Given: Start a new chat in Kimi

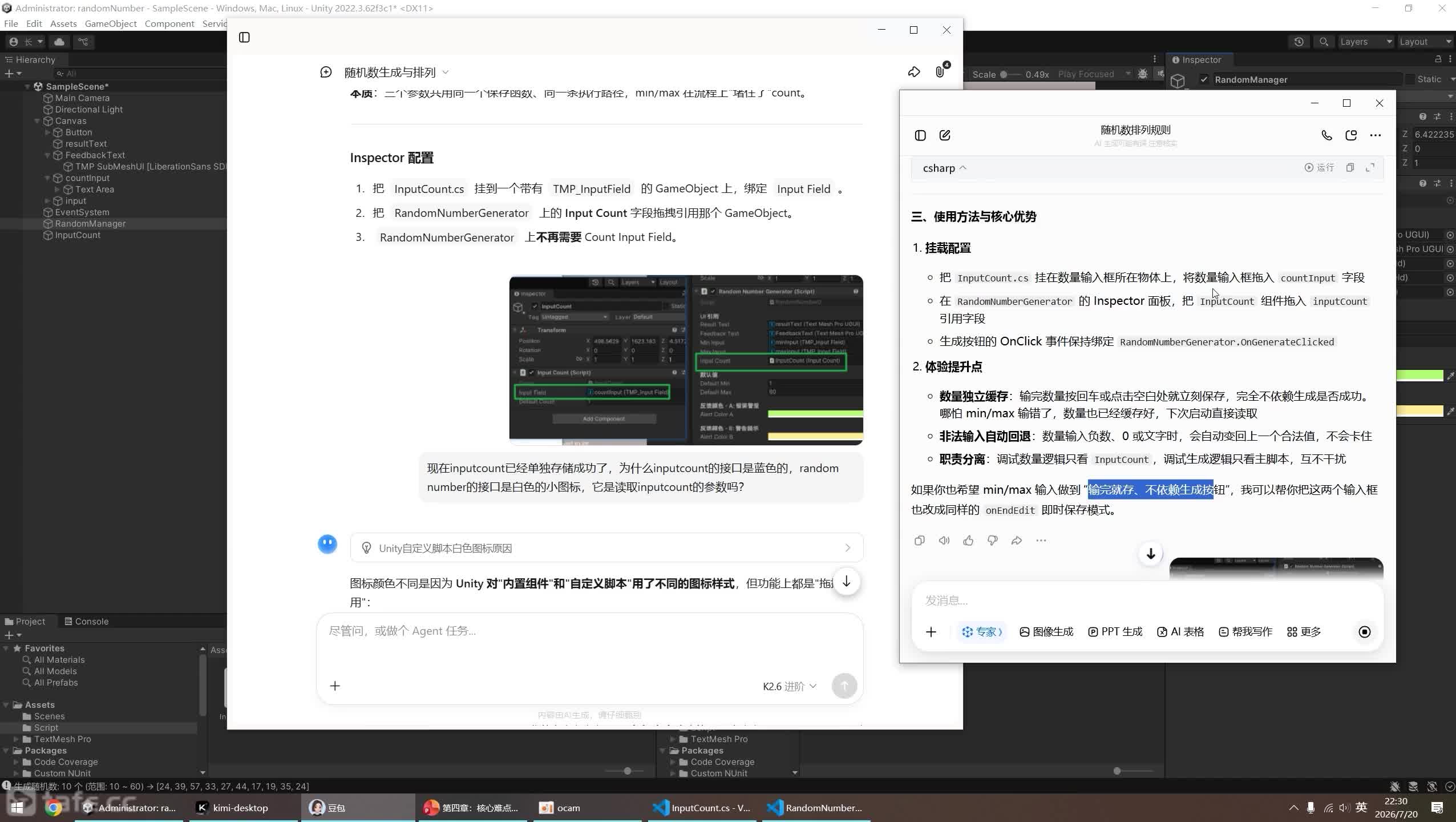Looking at the screenshot, I should tap(326, 72).
